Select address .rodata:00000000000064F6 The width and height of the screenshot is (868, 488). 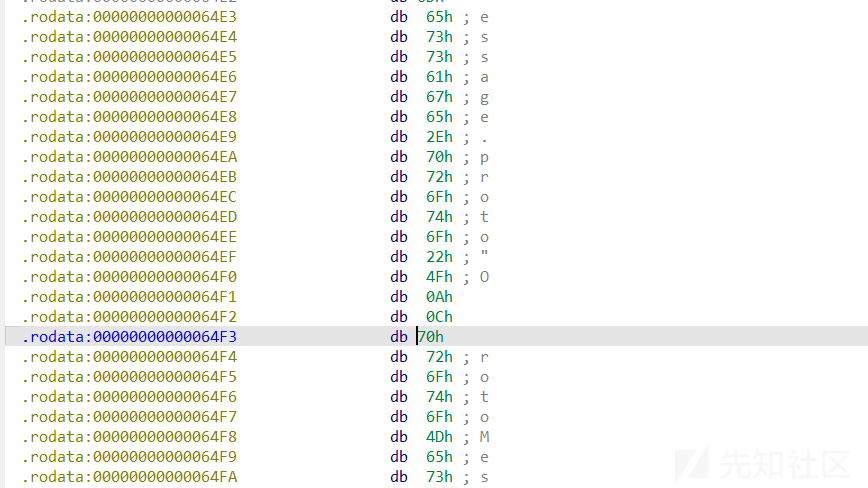(x=129, y=397)
